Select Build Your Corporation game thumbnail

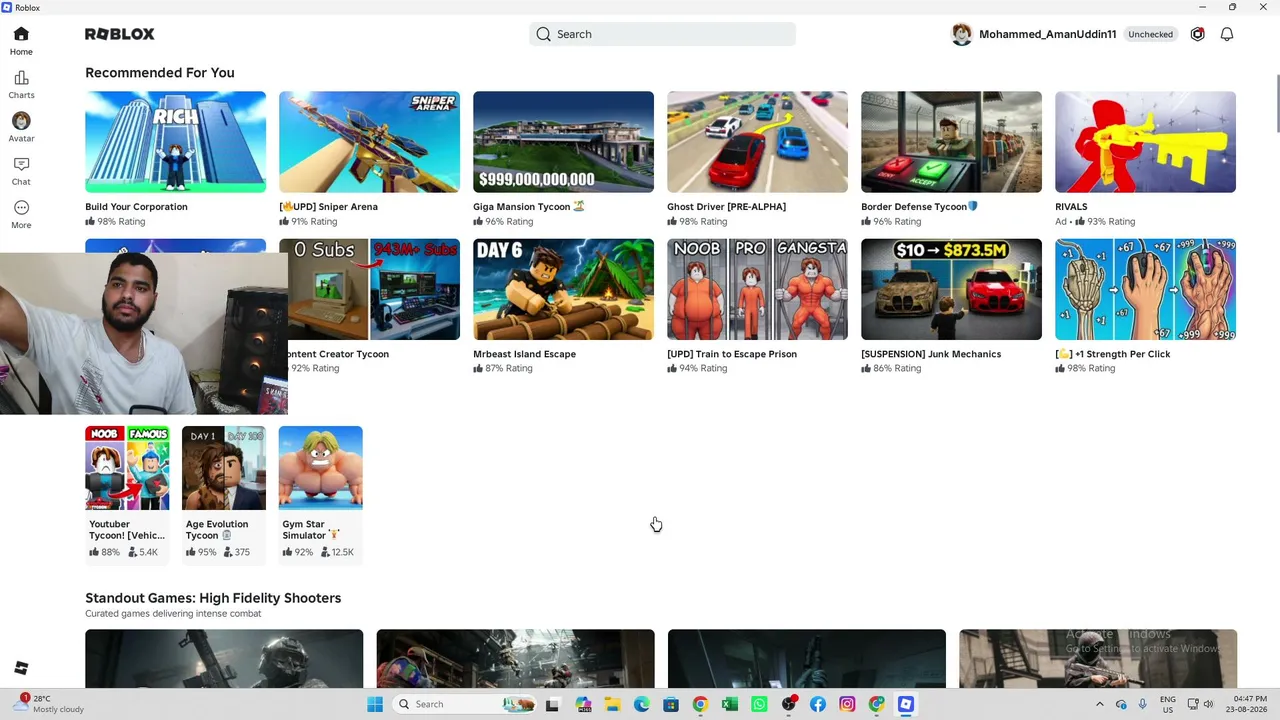click(175, 142)
